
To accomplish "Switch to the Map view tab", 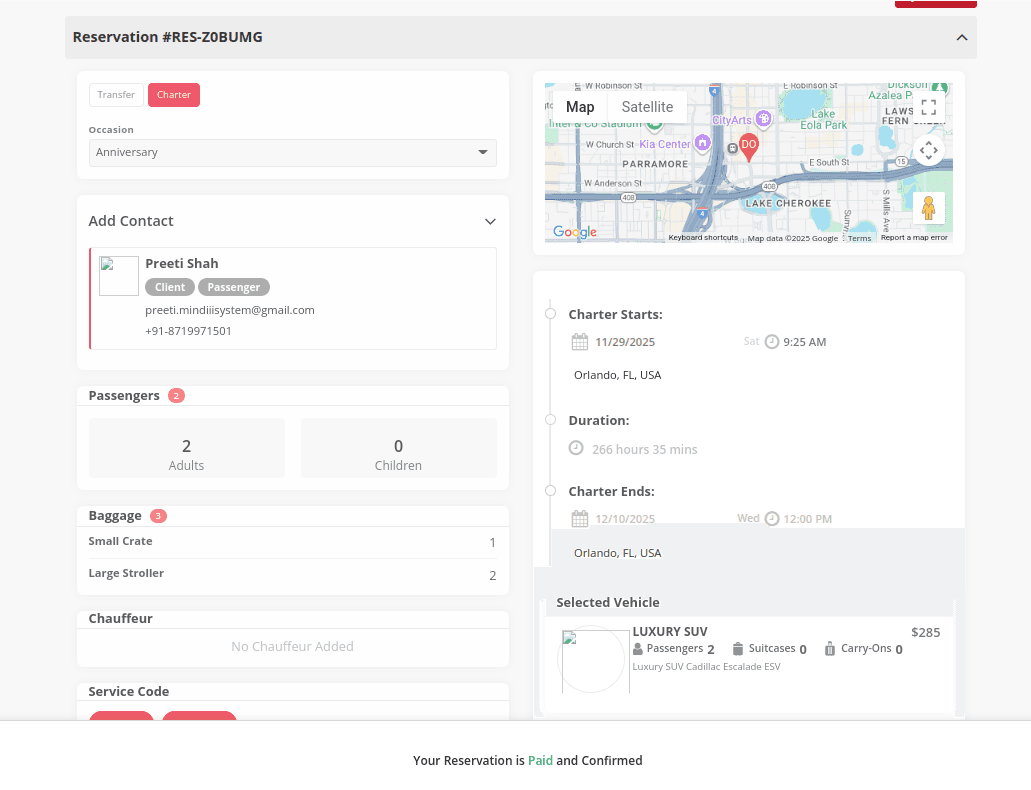I will click(580, 107).
